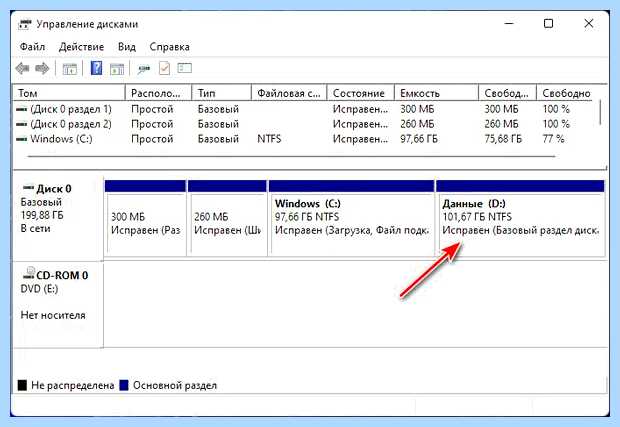The height and width of the screenshot is (427, 620).
Task: Click the Диск 0 disk label panel
Action: pos(59,218)
